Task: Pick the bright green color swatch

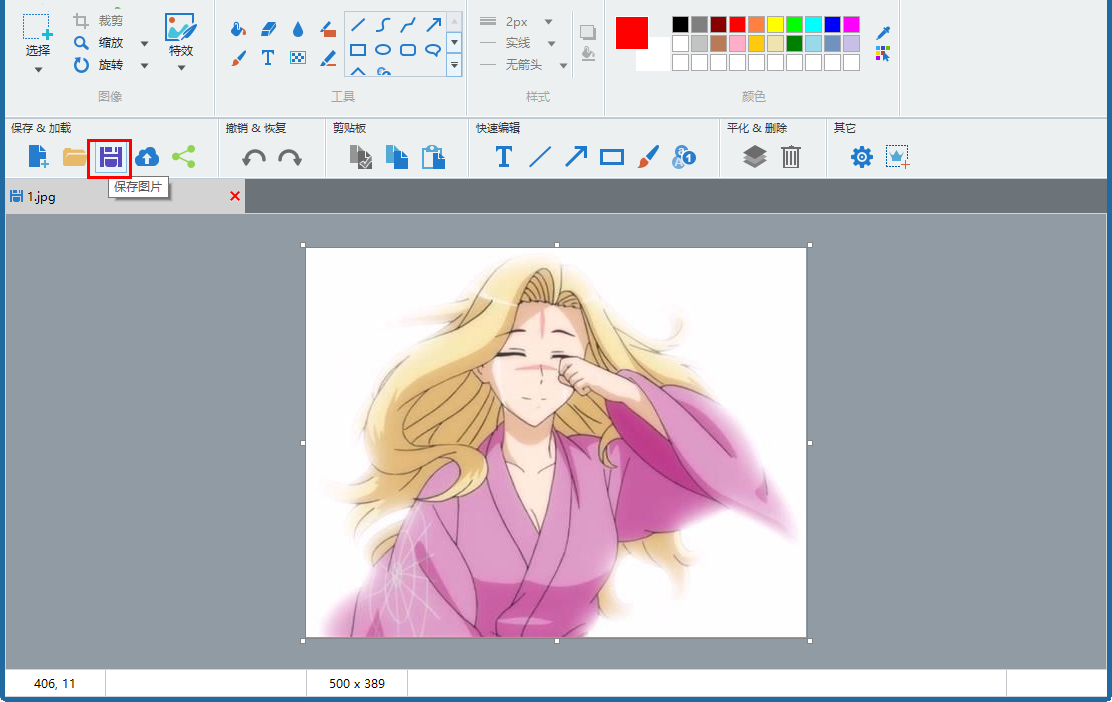Action: 794,25
